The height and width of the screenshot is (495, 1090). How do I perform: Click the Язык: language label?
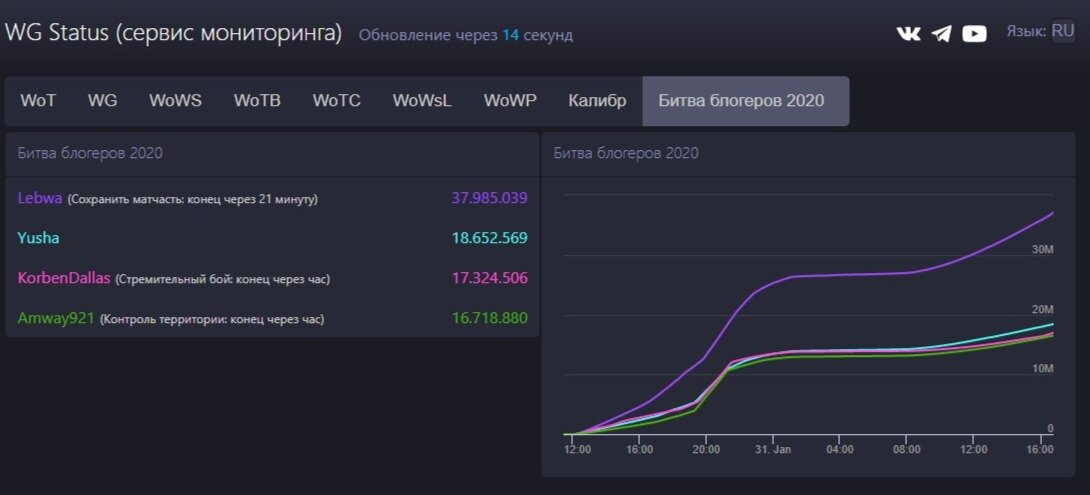pyautogui.click(x=1027, y=31)
